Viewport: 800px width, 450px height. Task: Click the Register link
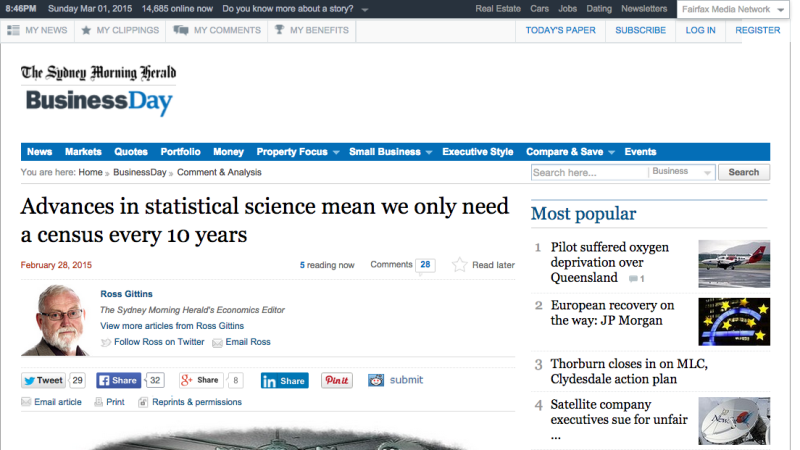click(x=758, y=30)
